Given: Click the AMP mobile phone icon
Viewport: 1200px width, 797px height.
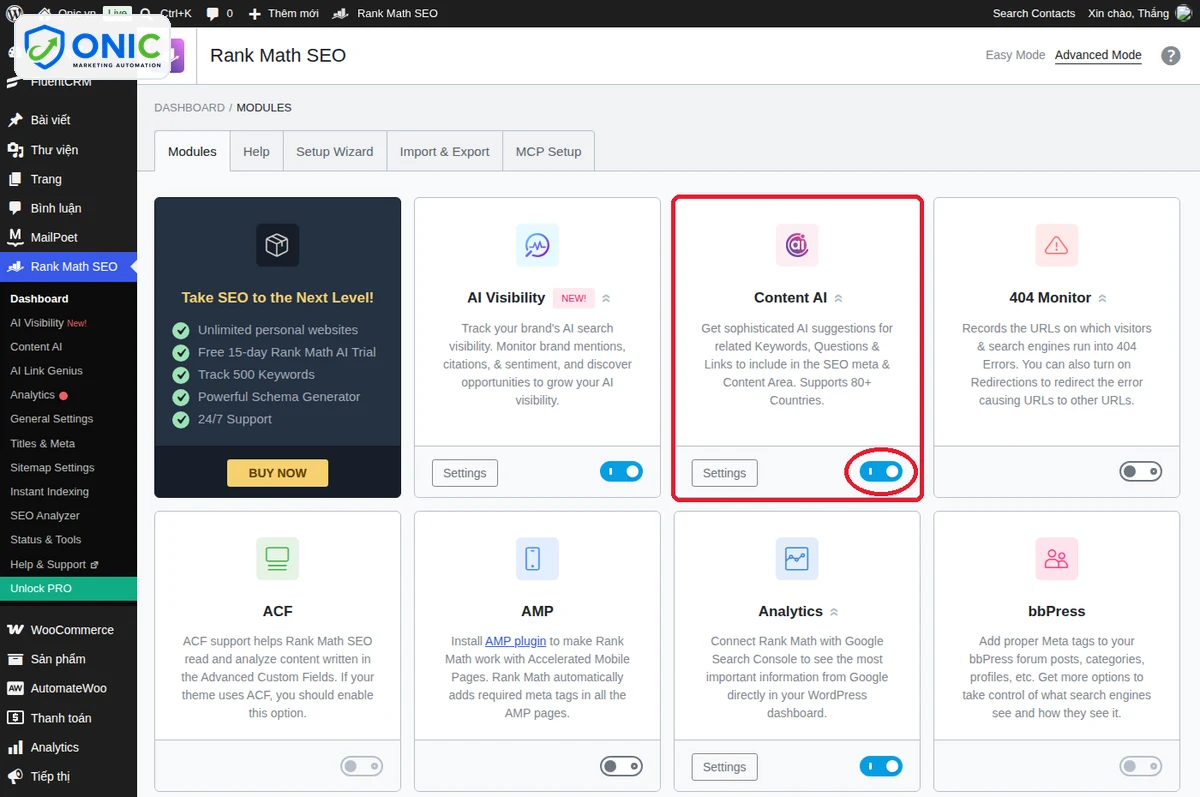Looking at the screenshot, I should pos(537,558).
